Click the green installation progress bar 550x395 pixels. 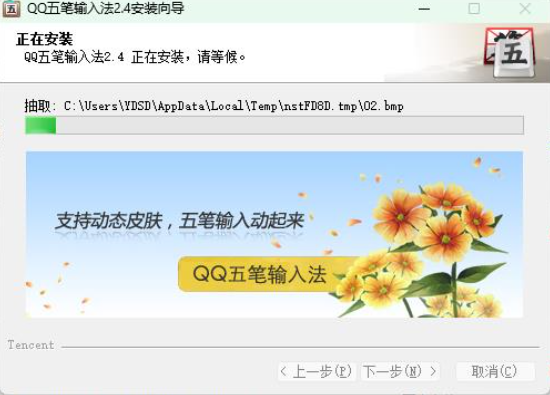274,125
